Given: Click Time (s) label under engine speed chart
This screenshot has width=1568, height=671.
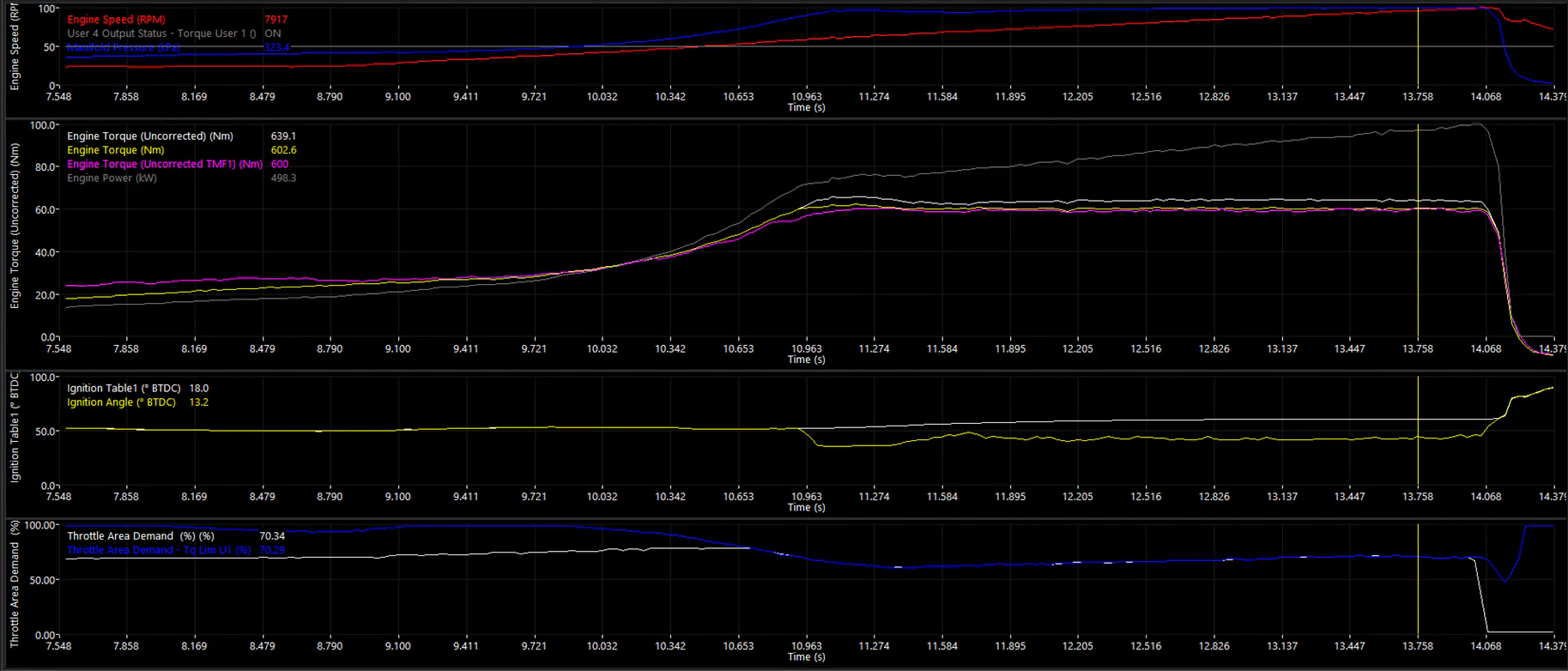Looking at the screenshot, I should point(806,107).
